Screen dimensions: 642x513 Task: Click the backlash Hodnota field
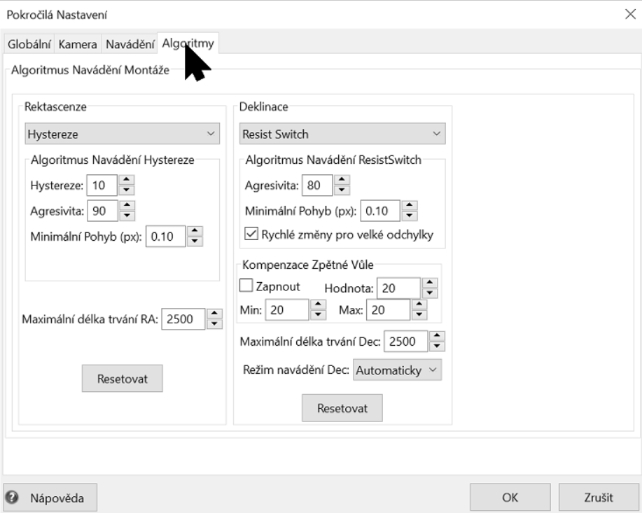click(x=399, y=288)
